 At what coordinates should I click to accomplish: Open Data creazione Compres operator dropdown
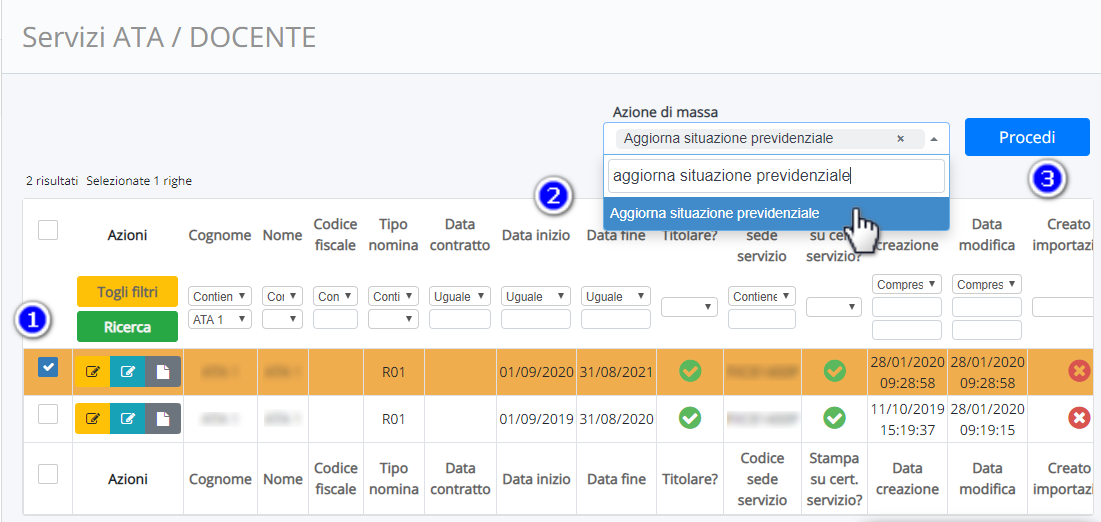[x=906, y=284]
